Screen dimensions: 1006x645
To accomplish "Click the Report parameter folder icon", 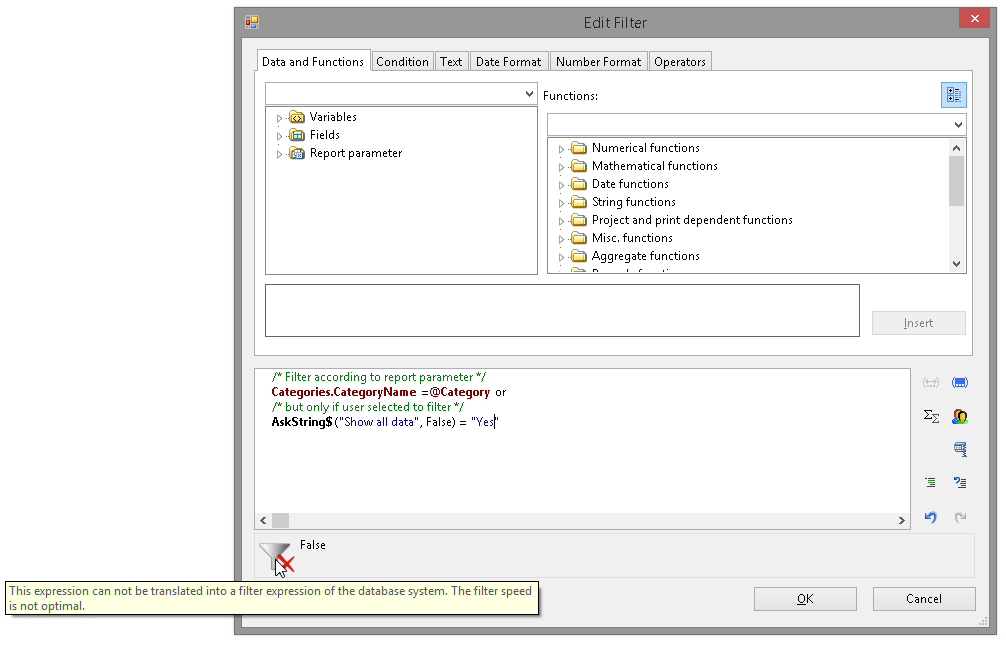I will (296, 153).
